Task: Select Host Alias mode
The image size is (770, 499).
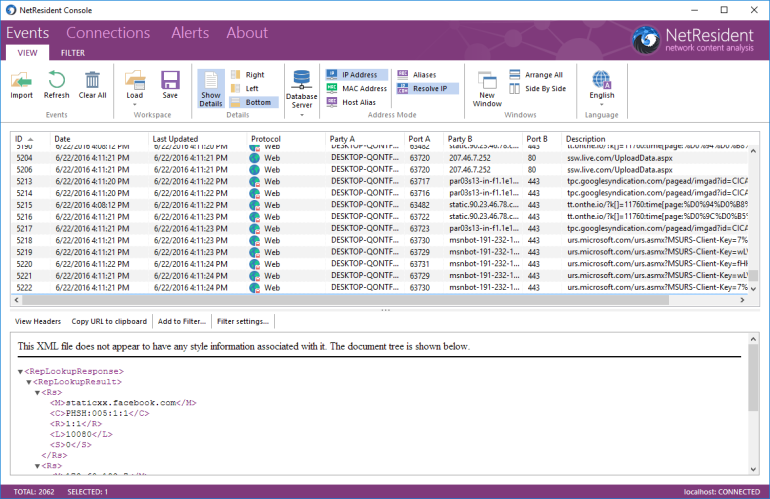Action: [x=351, y=102]
